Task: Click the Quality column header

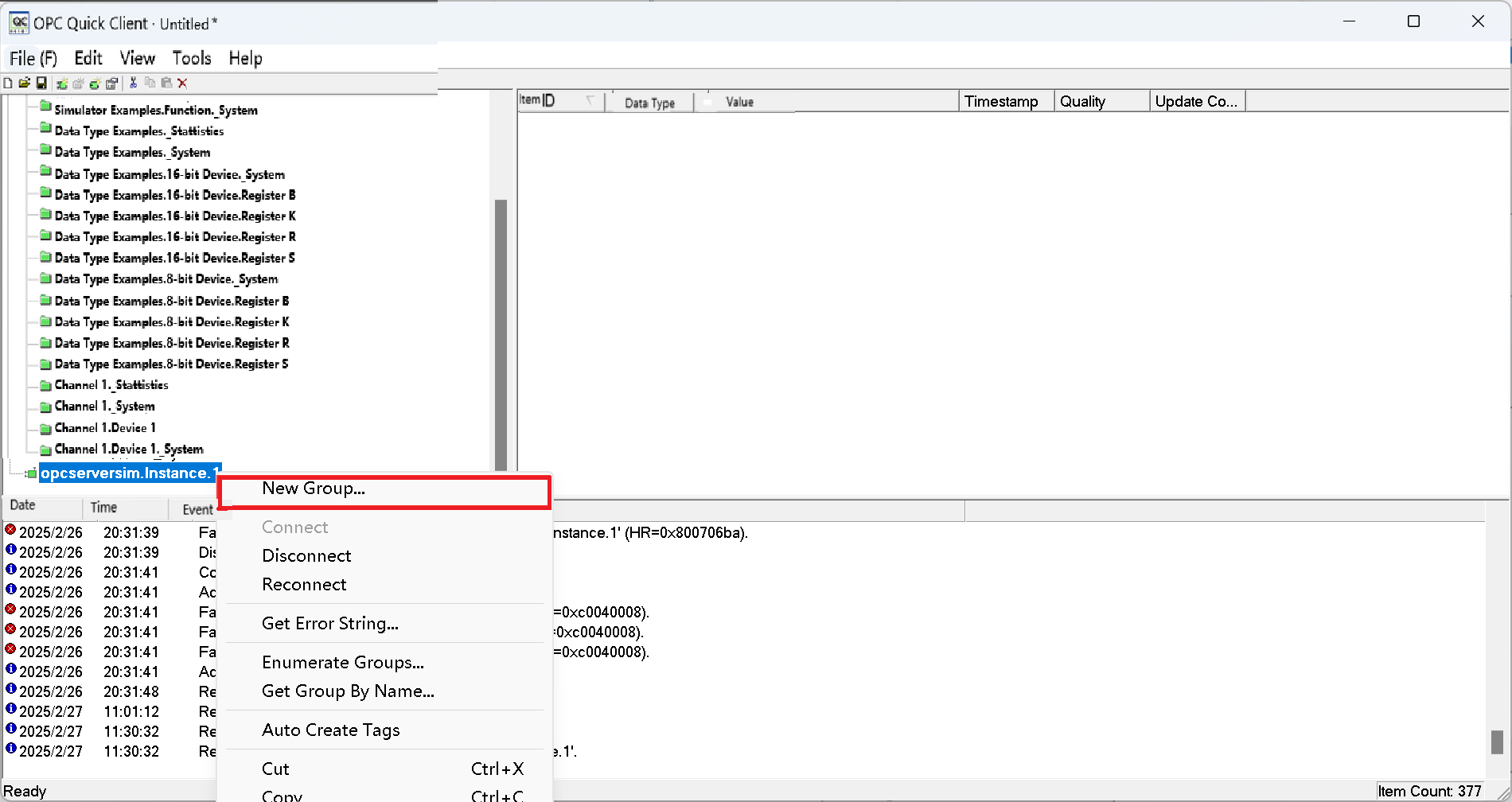Action: pyautogui.click(x=1082, y=101)
